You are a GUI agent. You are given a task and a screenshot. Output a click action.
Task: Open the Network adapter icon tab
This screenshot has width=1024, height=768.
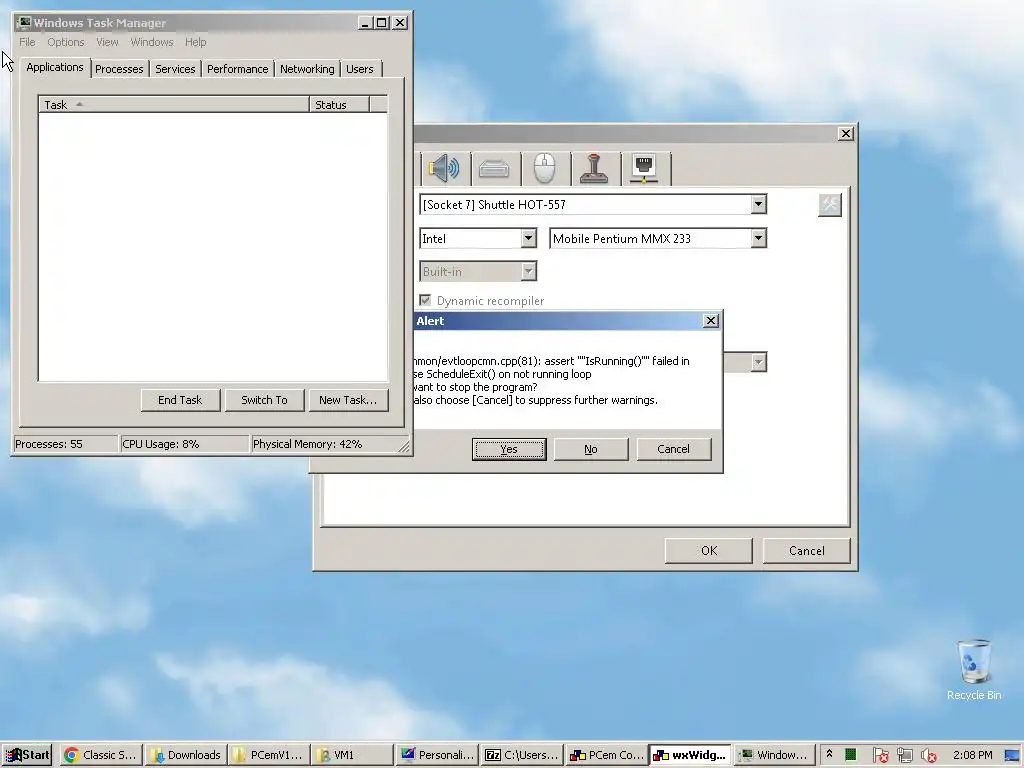click(645, 168)
